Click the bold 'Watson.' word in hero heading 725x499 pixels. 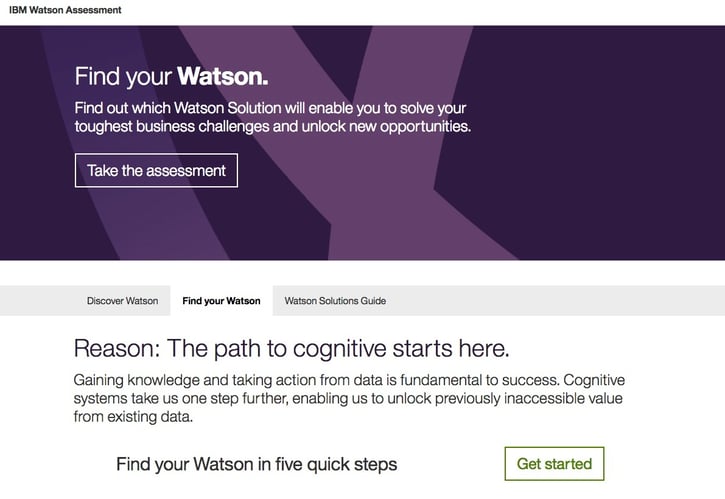223,76
